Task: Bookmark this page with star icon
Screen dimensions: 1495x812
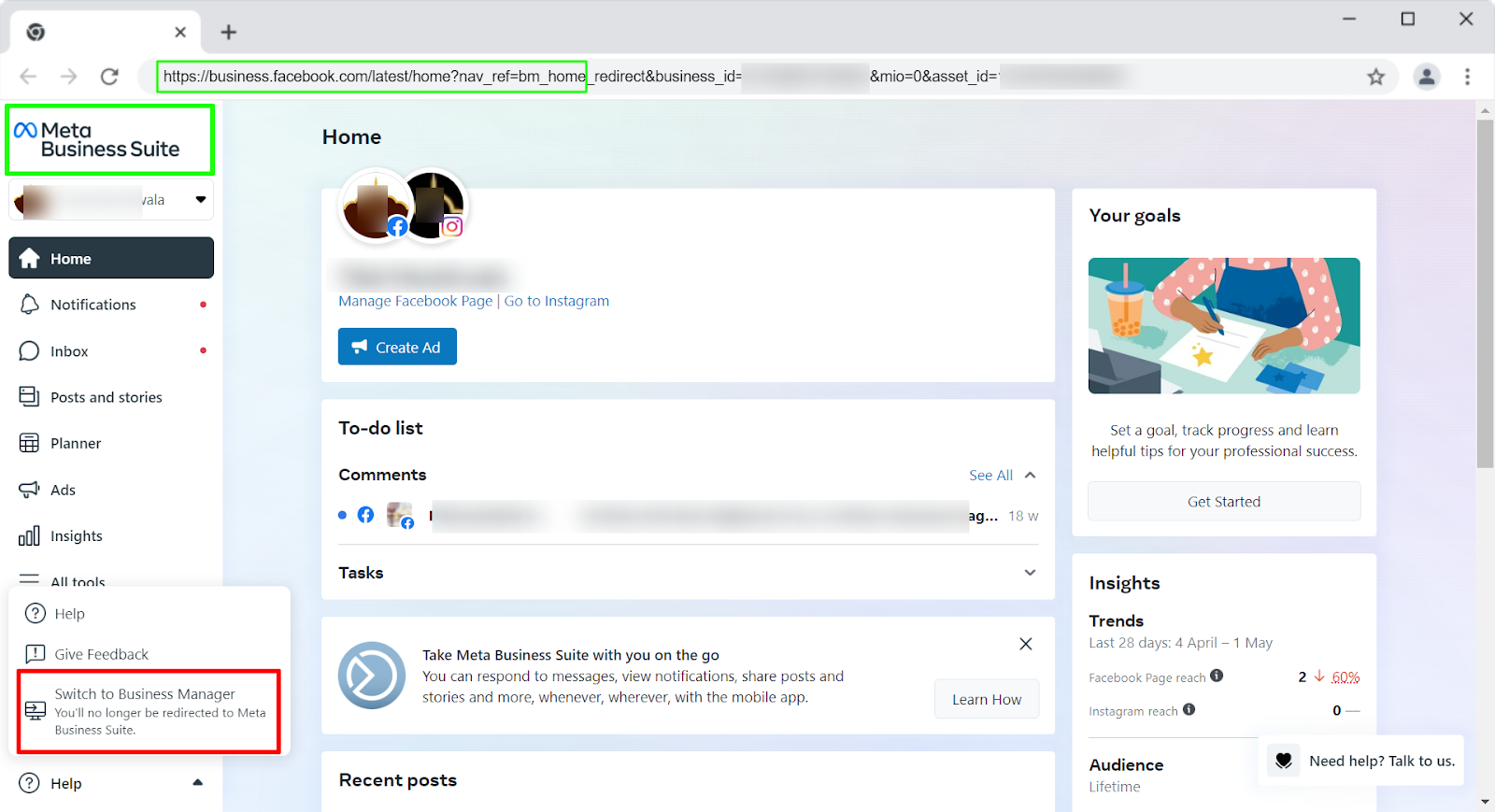Action: 1376,77
